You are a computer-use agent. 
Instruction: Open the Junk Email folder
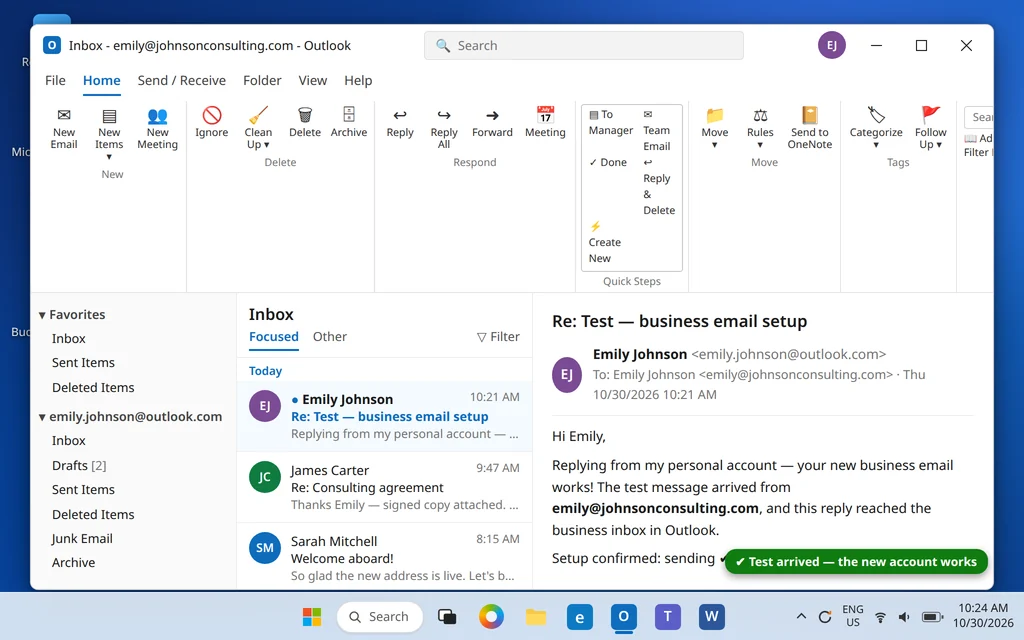click(82, 538)
